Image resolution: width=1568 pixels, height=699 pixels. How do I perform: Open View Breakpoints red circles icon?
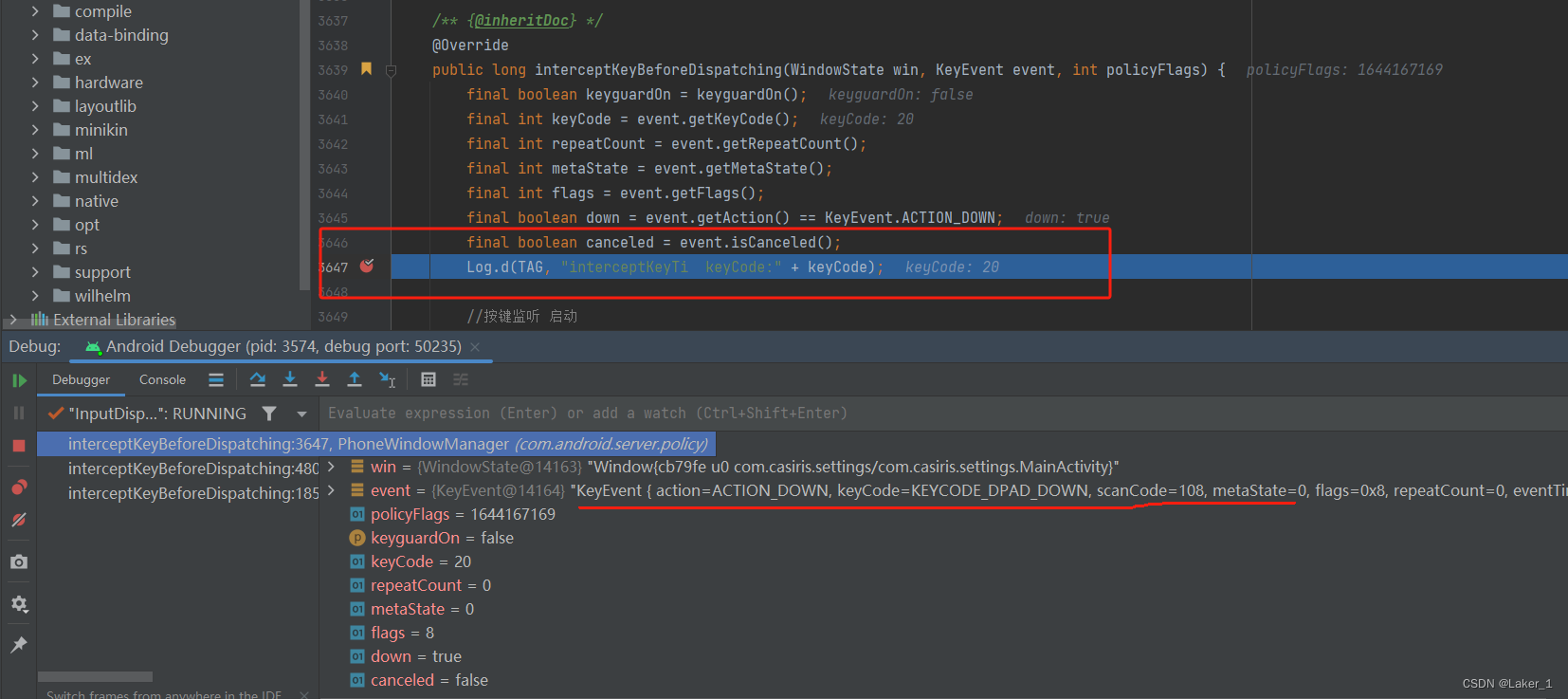[19, 487]
